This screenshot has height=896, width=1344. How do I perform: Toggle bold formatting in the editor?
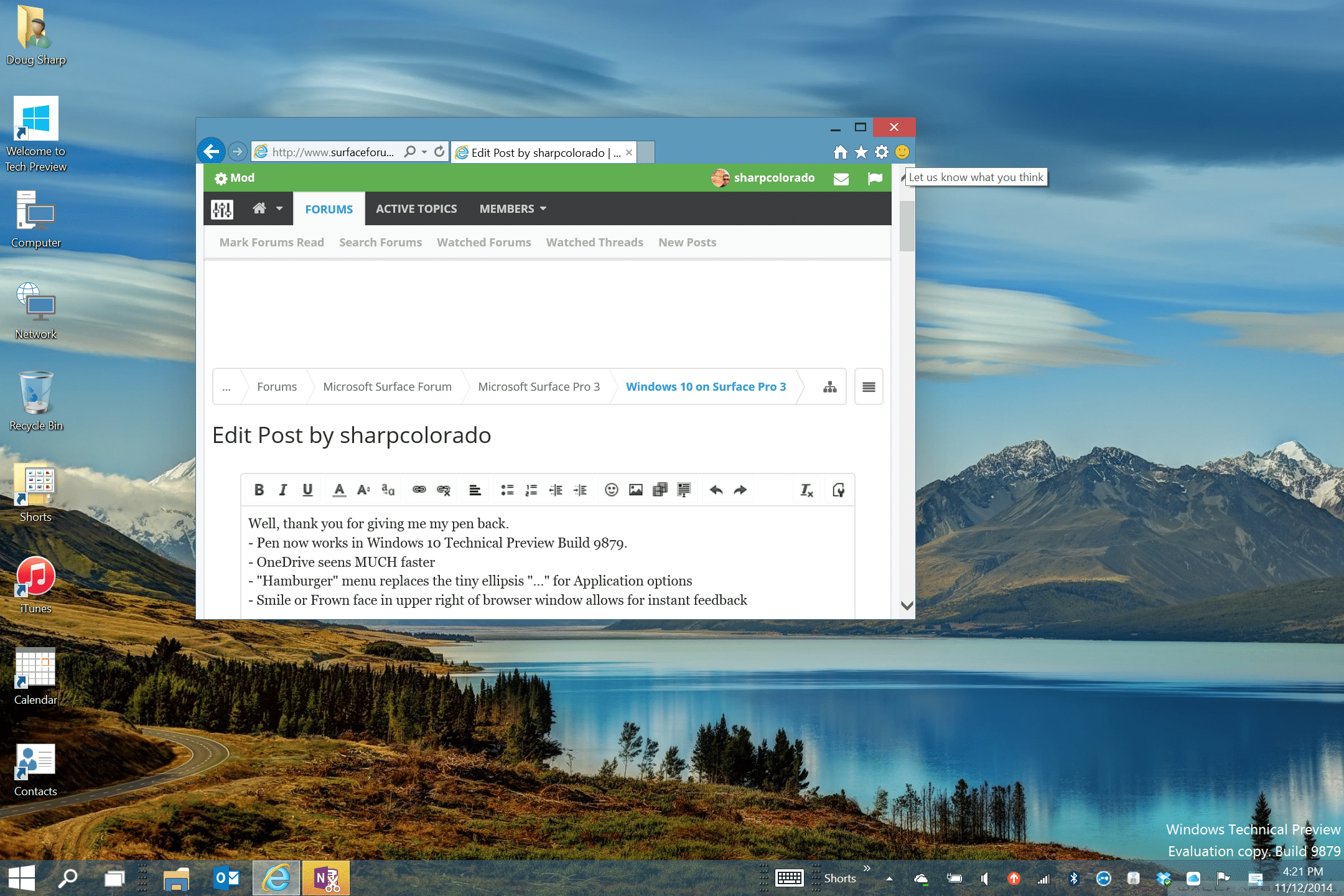pyautogui.click(x=259, y=490)
